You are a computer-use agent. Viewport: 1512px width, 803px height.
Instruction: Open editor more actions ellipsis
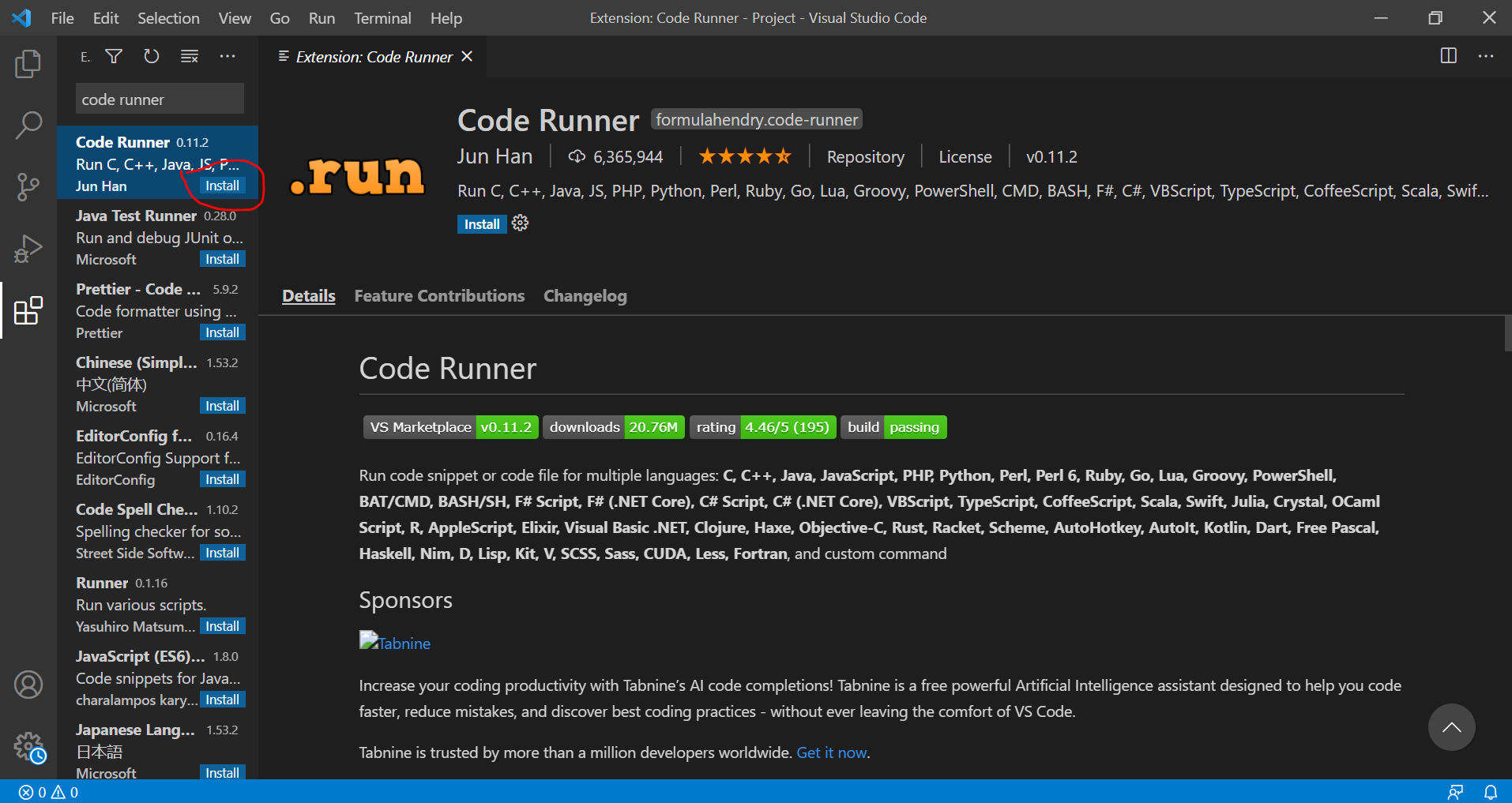point(1486,56)
